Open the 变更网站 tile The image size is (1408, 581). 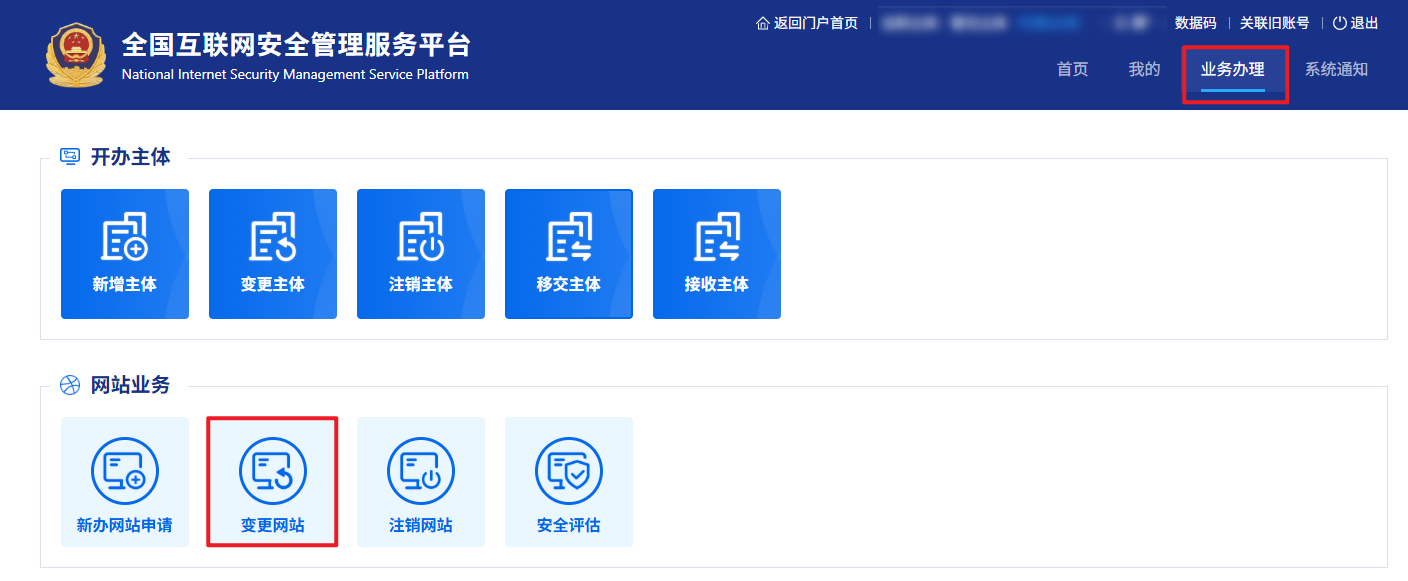click(x=273, y=482)
